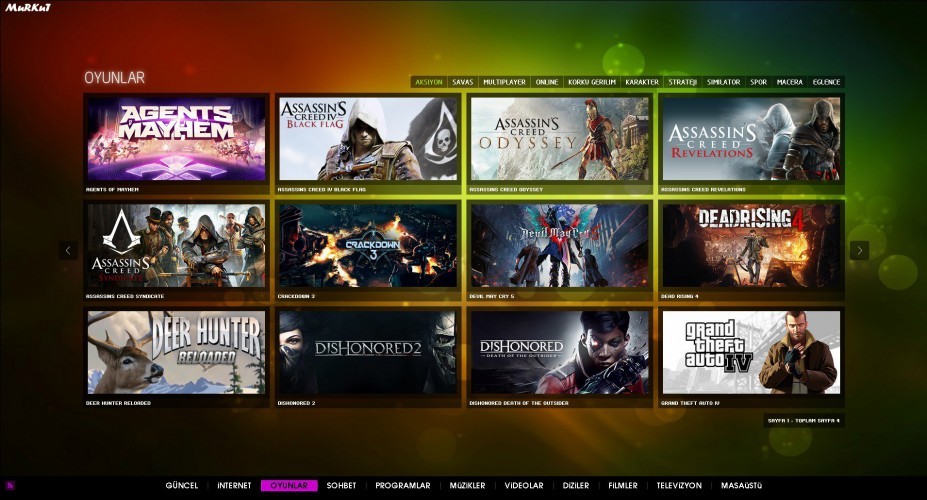Launch Assassin's Creed Syndicate thumbnail
Viewport: 927px width, 500px height.
pos(176,246)
